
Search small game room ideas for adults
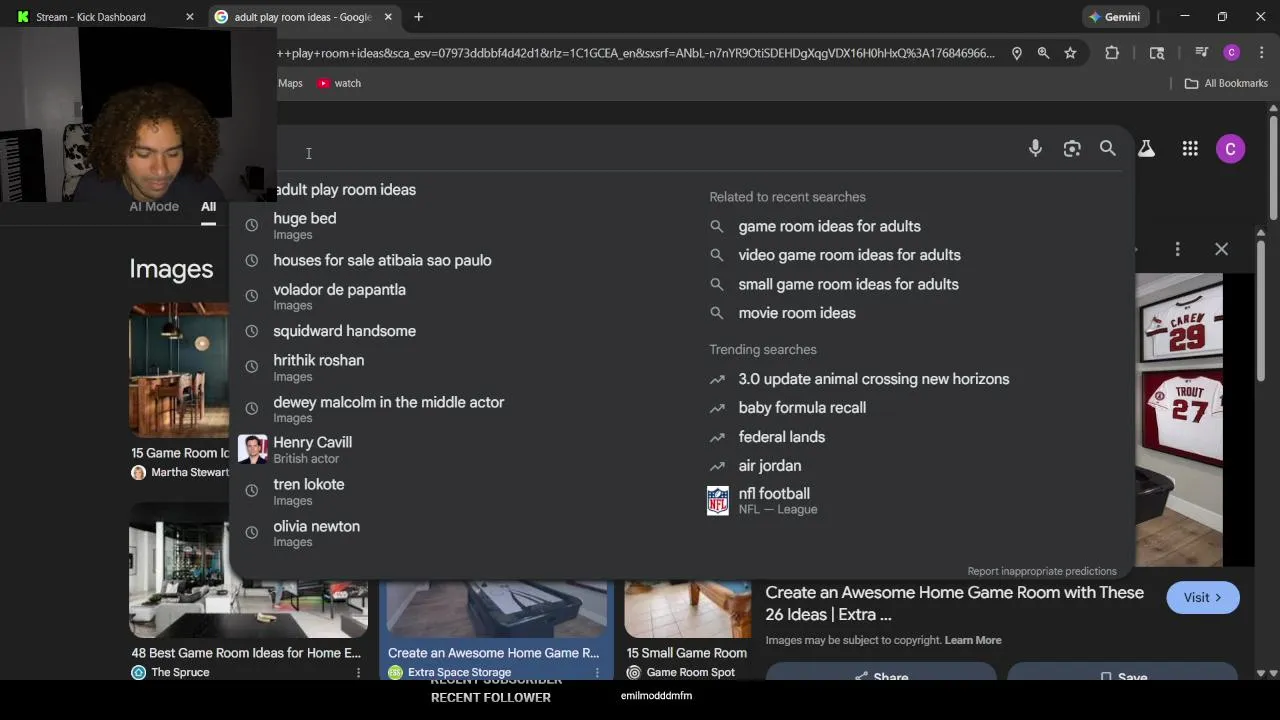(x=848, y=284)
